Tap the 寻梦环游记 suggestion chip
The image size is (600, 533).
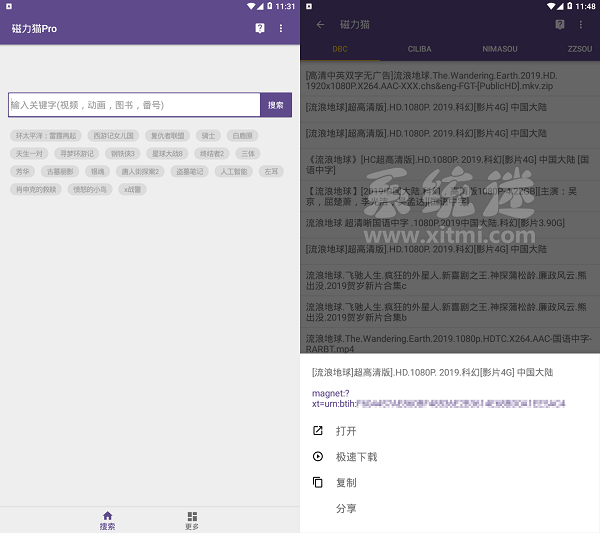point(77,154)
